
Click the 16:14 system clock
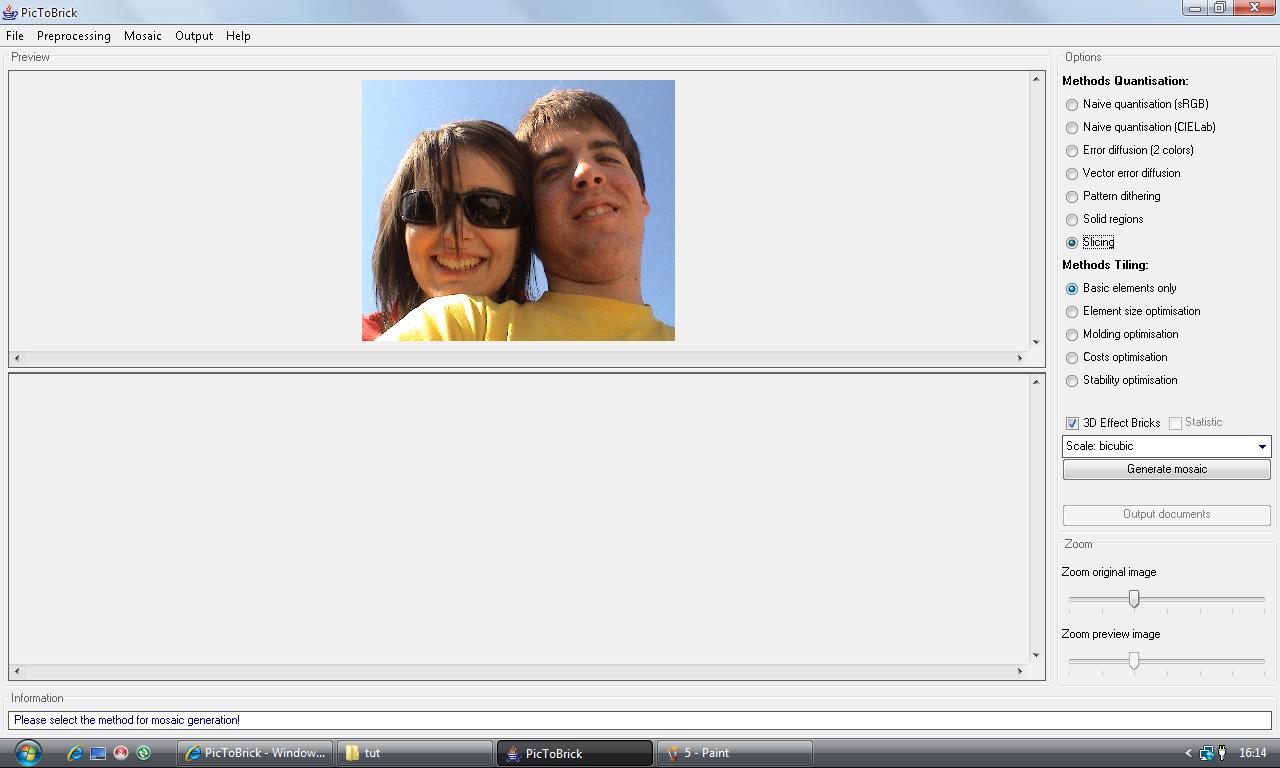1253,753
